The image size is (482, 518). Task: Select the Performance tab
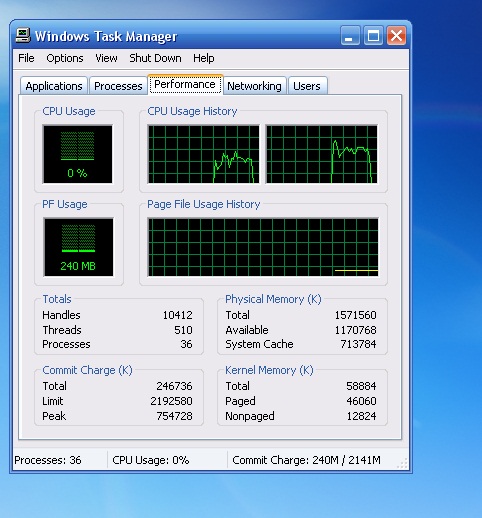(185, 85)
